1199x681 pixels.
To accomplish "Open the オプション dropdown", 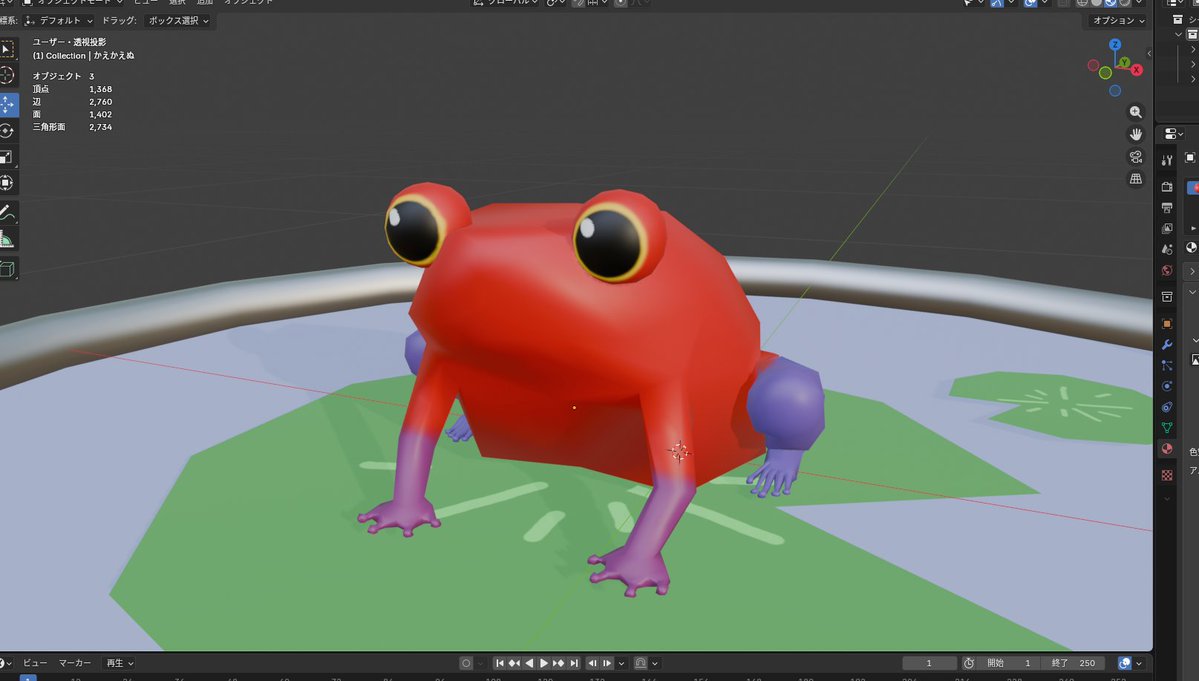I will [1119, 21].
